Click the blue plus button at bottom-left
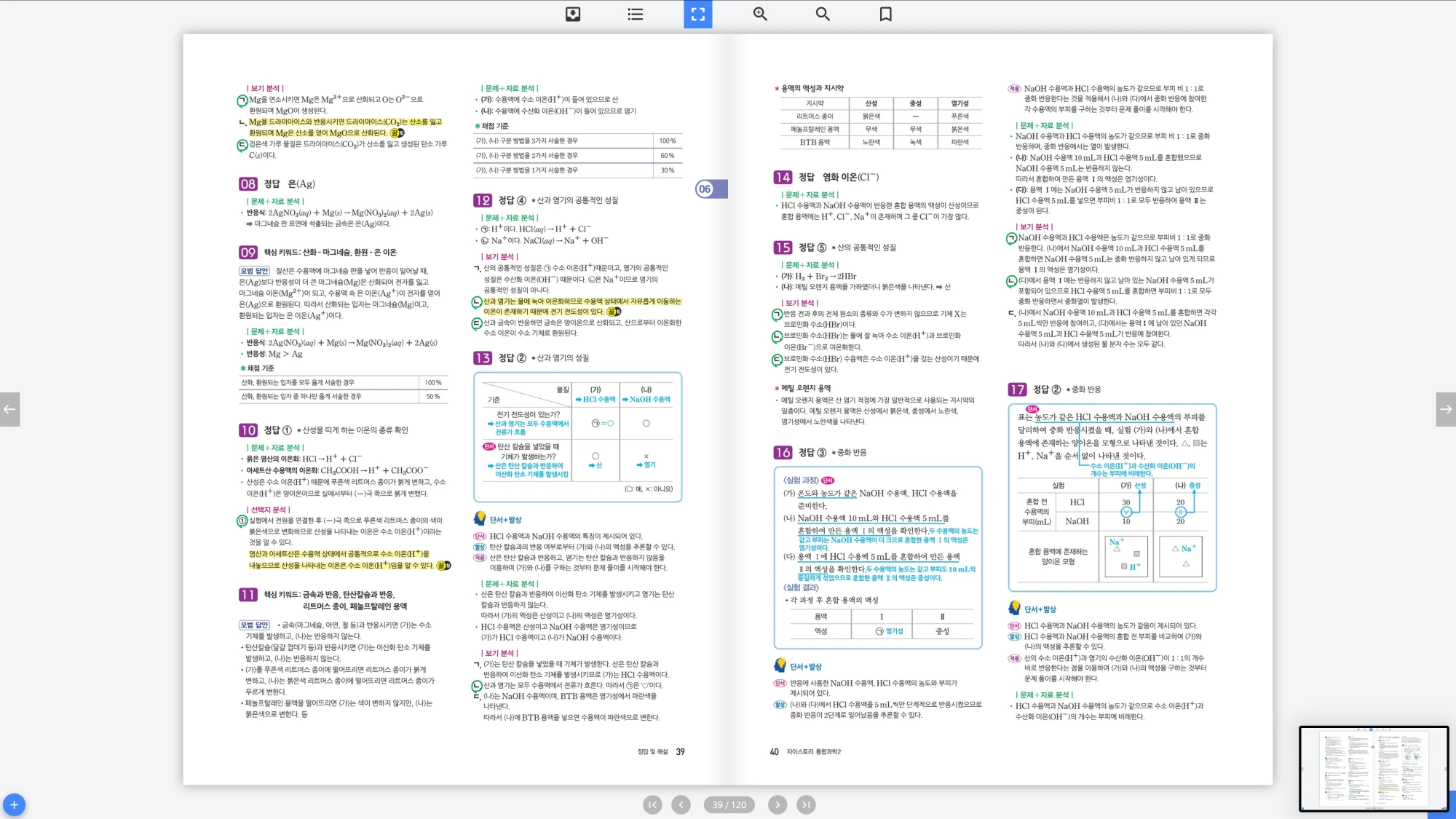 14,804
